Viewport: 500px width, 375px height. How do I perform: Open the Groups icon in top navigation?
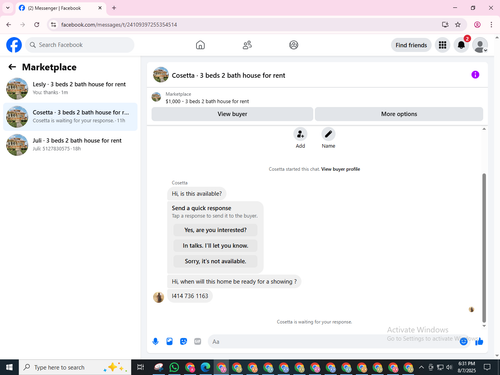(x=294, y=45)
